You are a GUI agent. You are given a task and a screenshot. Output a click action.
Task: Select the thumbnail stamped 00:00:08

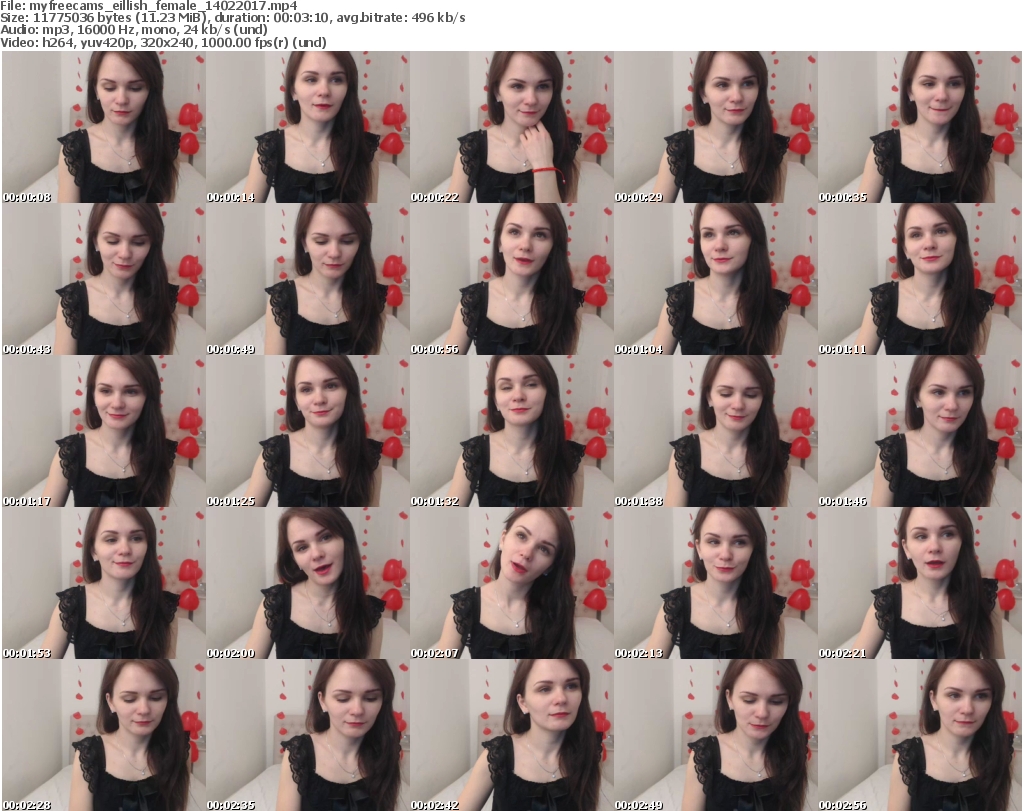coord(104,127)
